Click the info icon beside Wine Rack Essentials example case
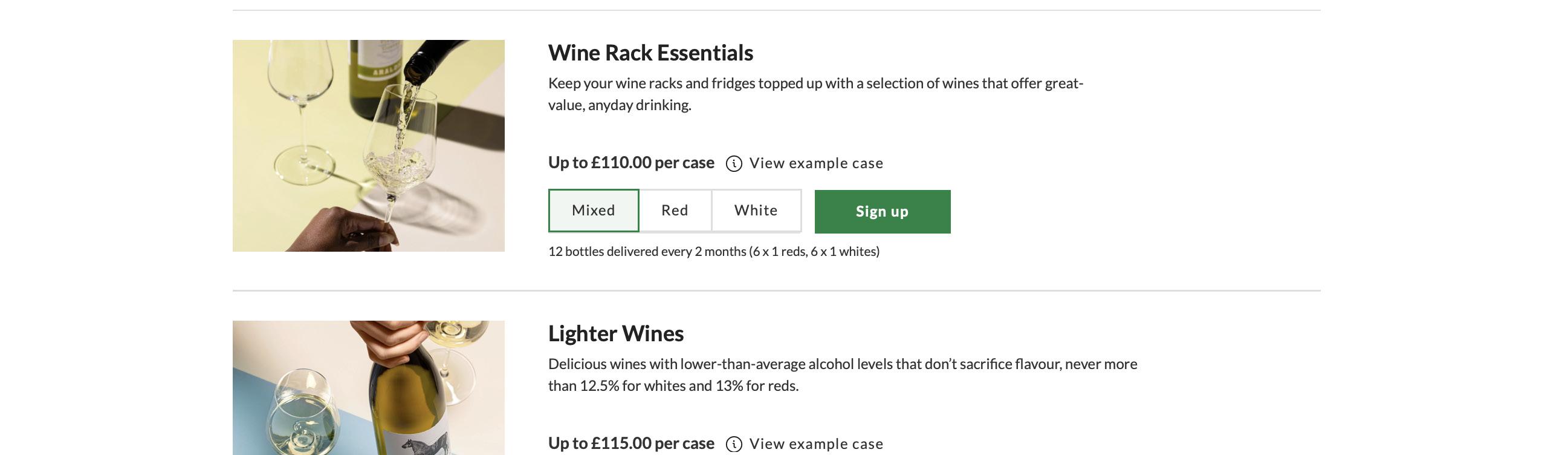This screenshot has width=1568, height=455. pyautogui.click(x=733, y=164)
